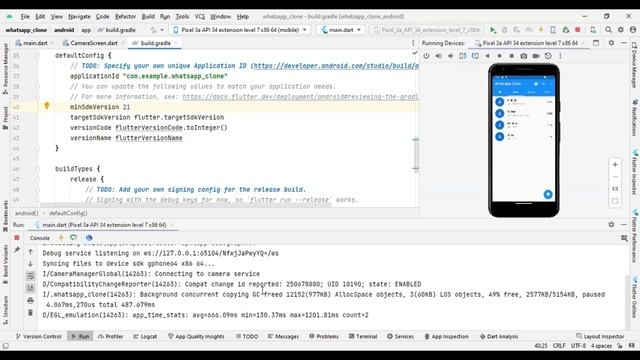
Task: Click hot restart green icon in Run panel
Action: coord(73,238)
